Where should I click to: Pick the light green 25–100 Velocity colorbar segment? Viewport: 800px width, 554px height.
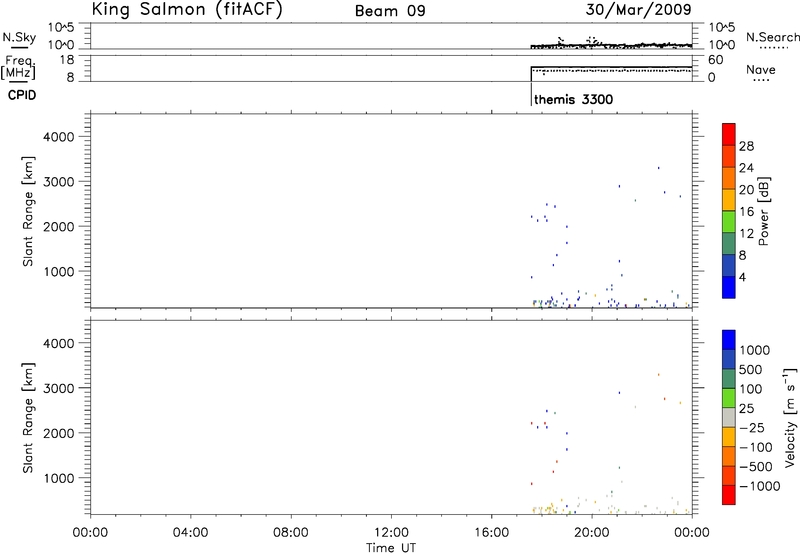(x=729, y=398)
